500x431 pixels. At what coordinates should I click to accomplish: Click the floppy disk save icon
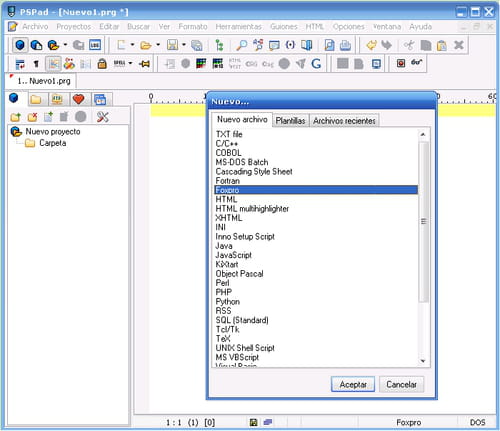172,45
